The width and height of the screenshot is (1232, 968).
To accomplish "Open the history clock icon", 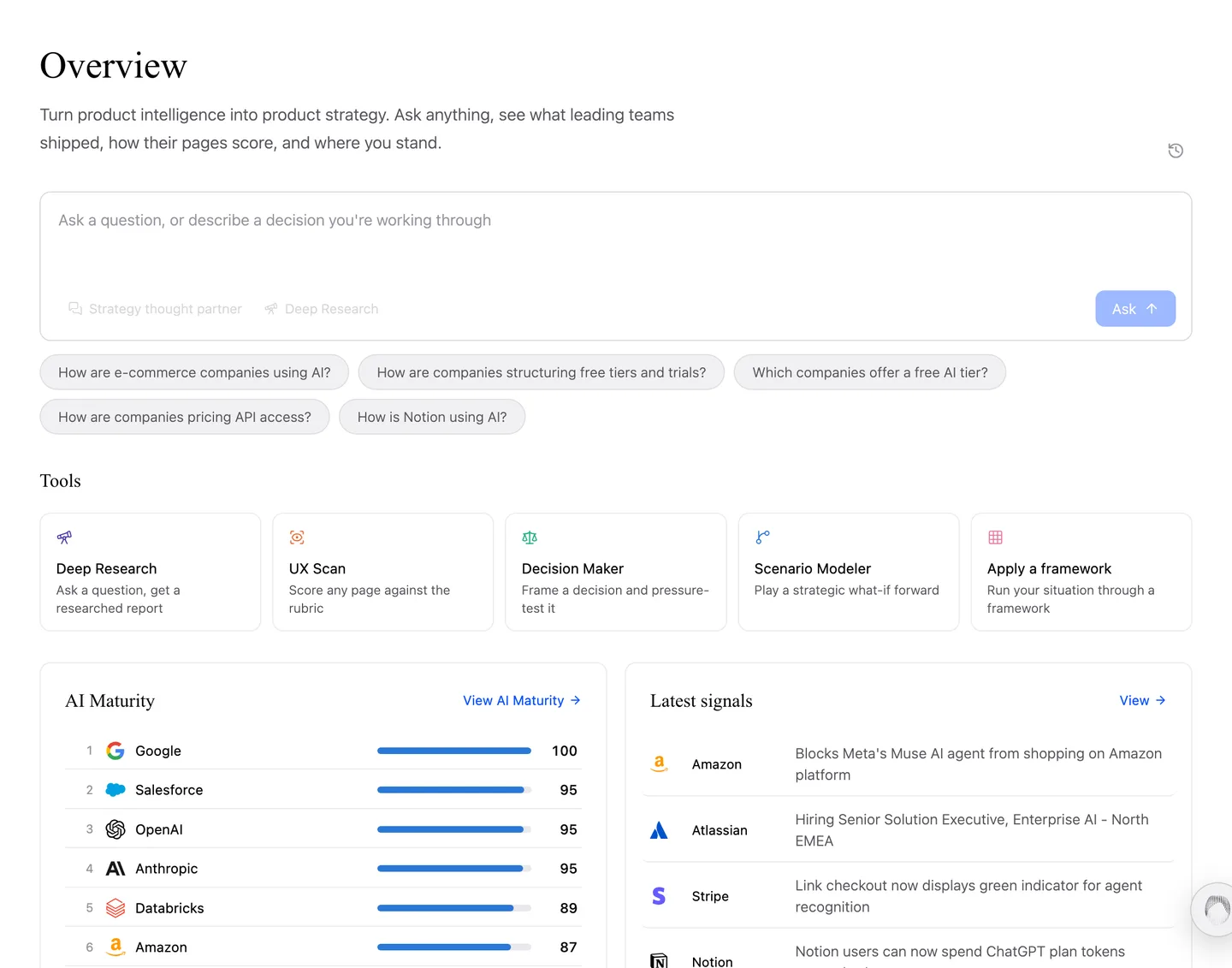I will (1176, 151).
